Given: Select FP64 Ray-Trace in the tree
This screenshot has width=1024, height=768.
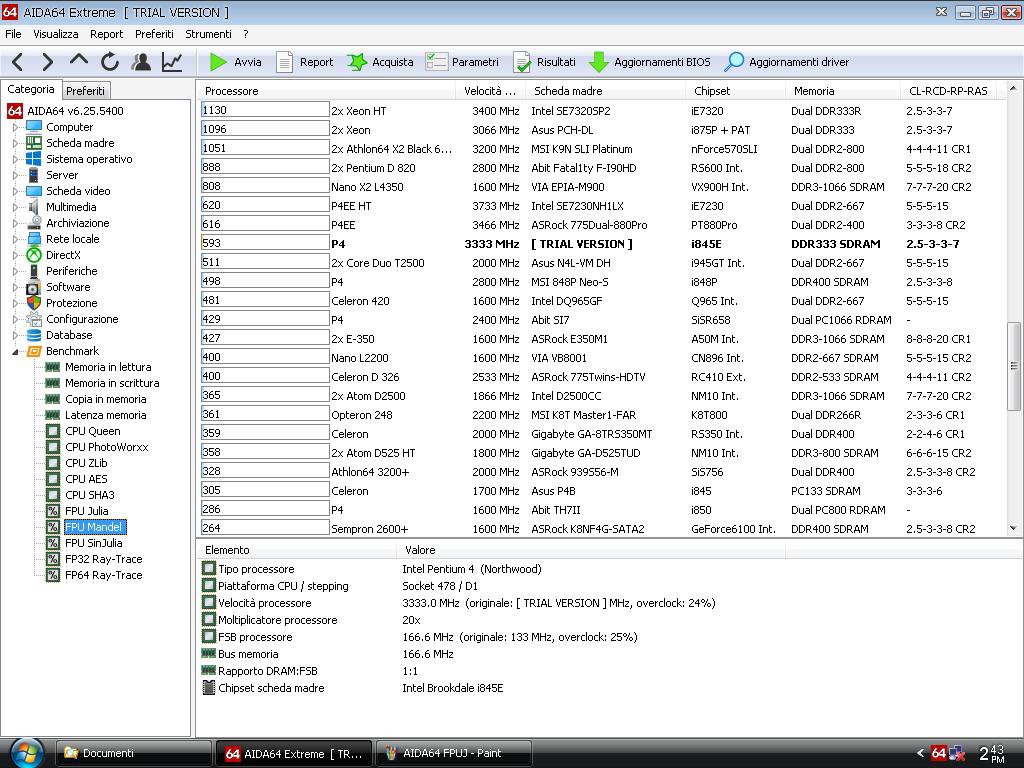Looking at the screenshot, I should (x=103, y=575).
